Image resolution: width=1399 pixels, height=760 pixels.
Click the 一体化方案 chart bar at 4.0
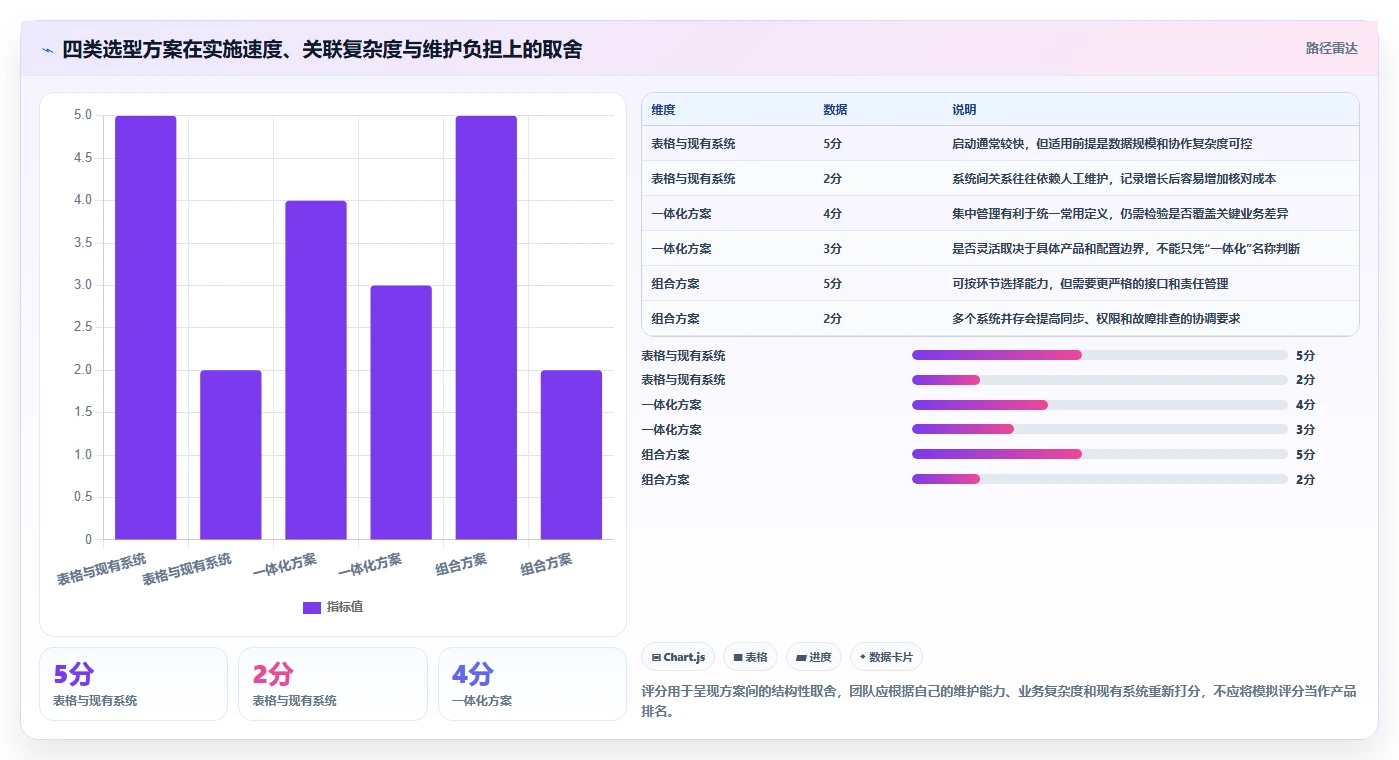pyautogui.click(x=316, y=370)
